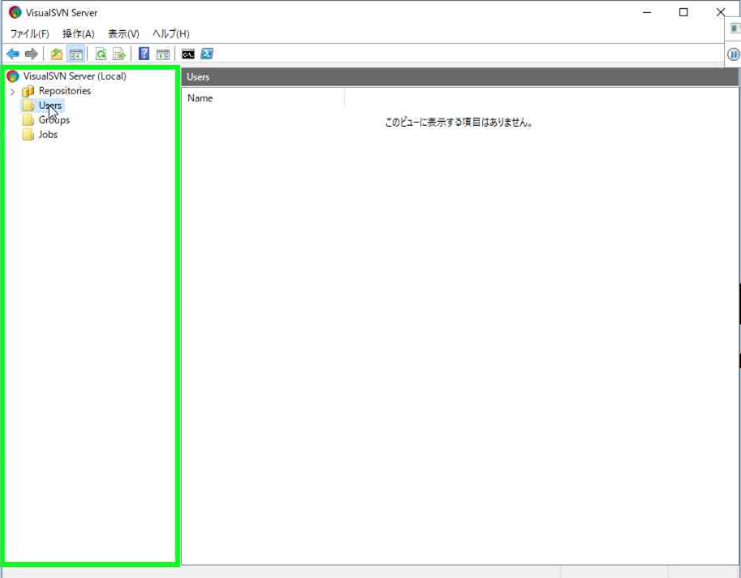This screenshot has width=741, height=578.
Task: Click the Up One Level folder icon
Action: (x=57, y=54)
